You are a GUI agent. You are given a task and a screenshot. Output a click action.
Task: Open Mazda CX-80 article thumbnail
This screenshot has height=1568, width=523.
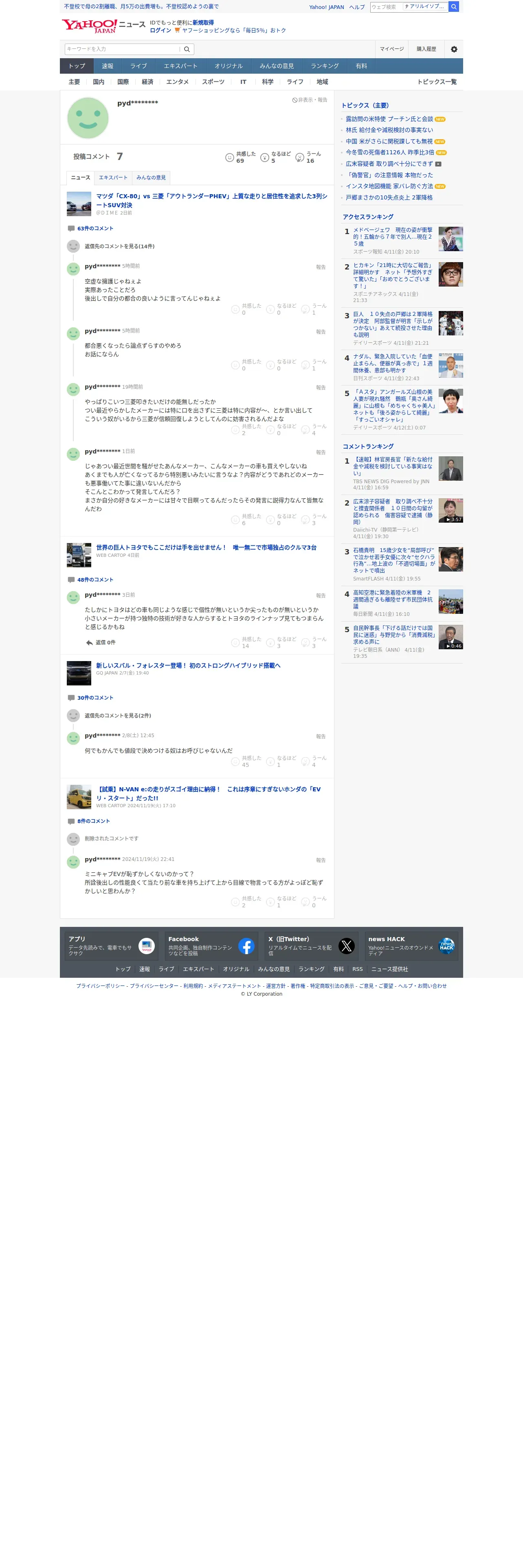click(x=79, y=204)
